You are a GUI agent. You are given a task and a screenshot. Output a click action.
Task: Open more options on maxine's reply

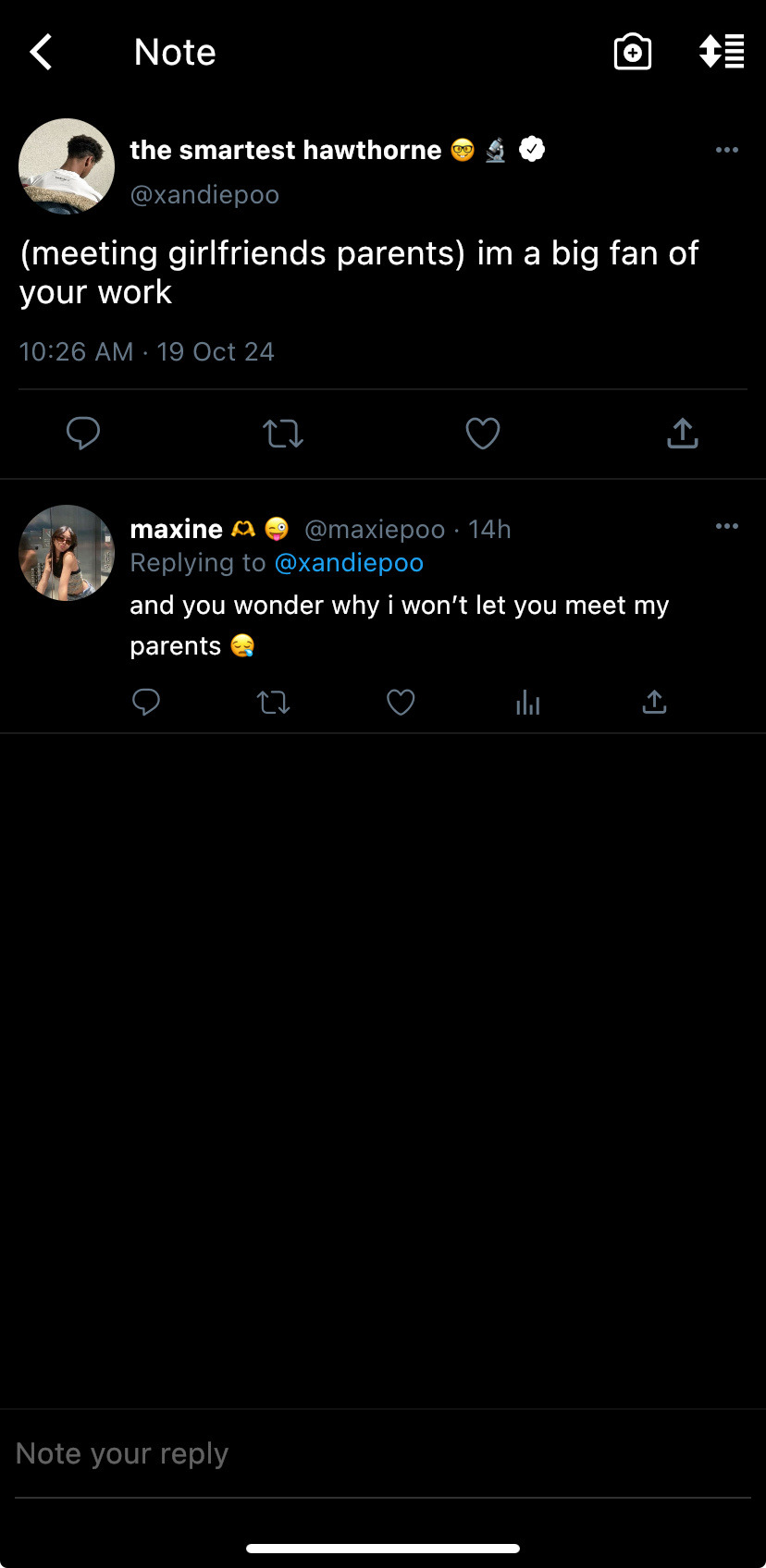(727, 526)
